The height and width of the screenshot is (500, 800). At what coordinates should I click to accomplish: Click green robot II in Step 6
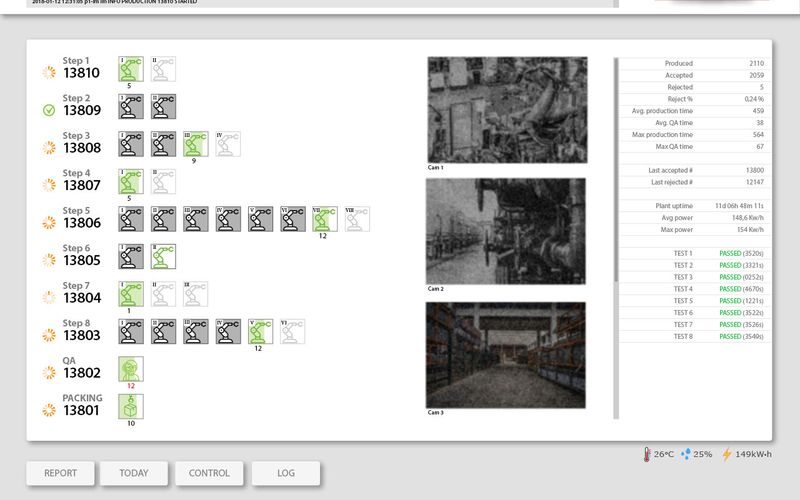click(x=163, y=257)
